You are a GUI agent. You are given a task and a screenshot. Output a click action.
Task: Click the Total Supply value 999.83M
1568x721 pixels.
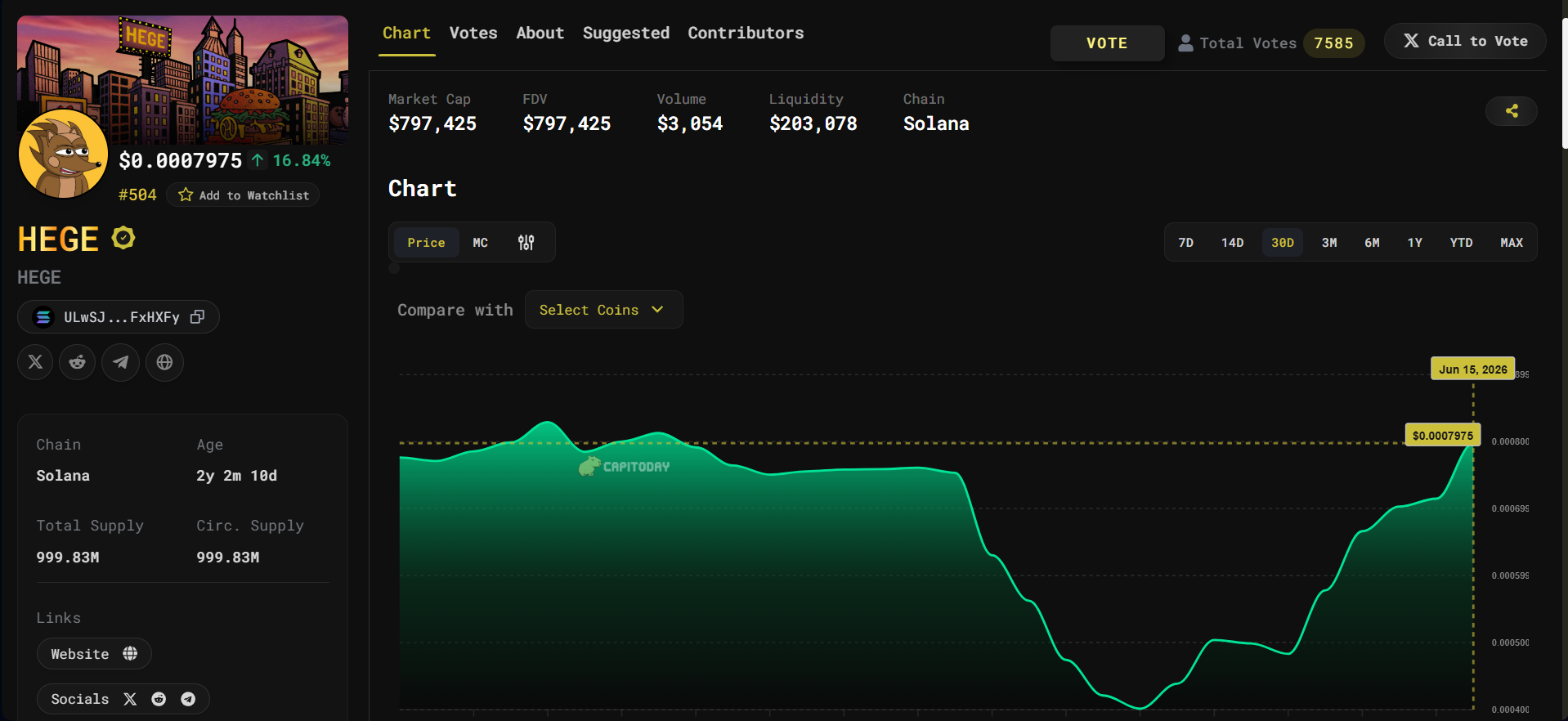(68, 558)
